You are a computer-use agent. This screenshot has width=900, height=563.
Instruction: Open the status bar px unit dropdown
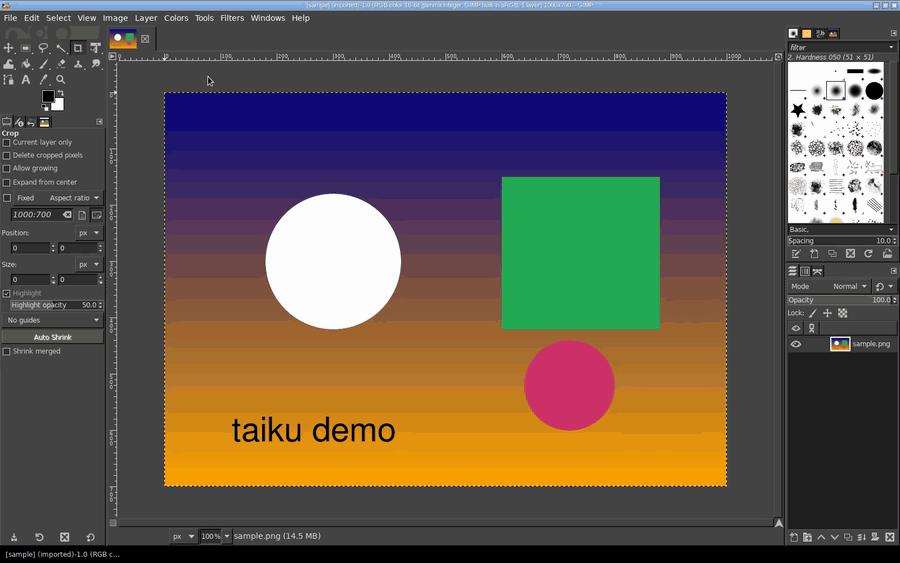[184, 536]
